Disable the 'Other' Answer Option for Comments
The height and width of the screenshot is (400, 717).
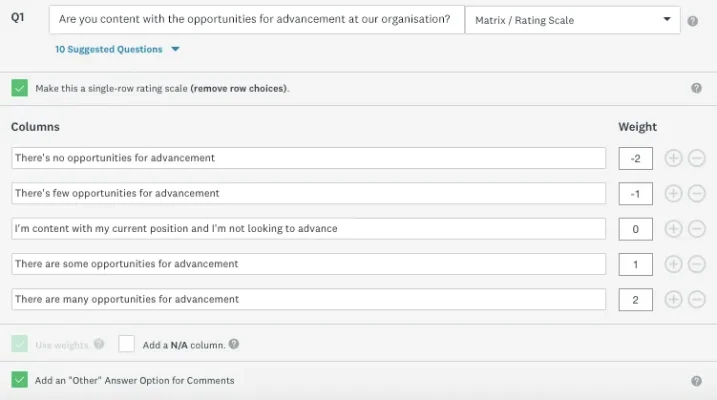[x=20, y=380]
